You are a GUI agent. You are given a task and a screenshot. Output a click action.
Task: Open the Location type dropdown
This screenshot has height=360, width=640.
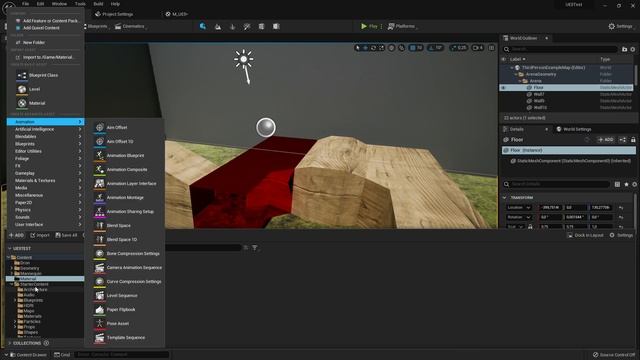[519, 207]
